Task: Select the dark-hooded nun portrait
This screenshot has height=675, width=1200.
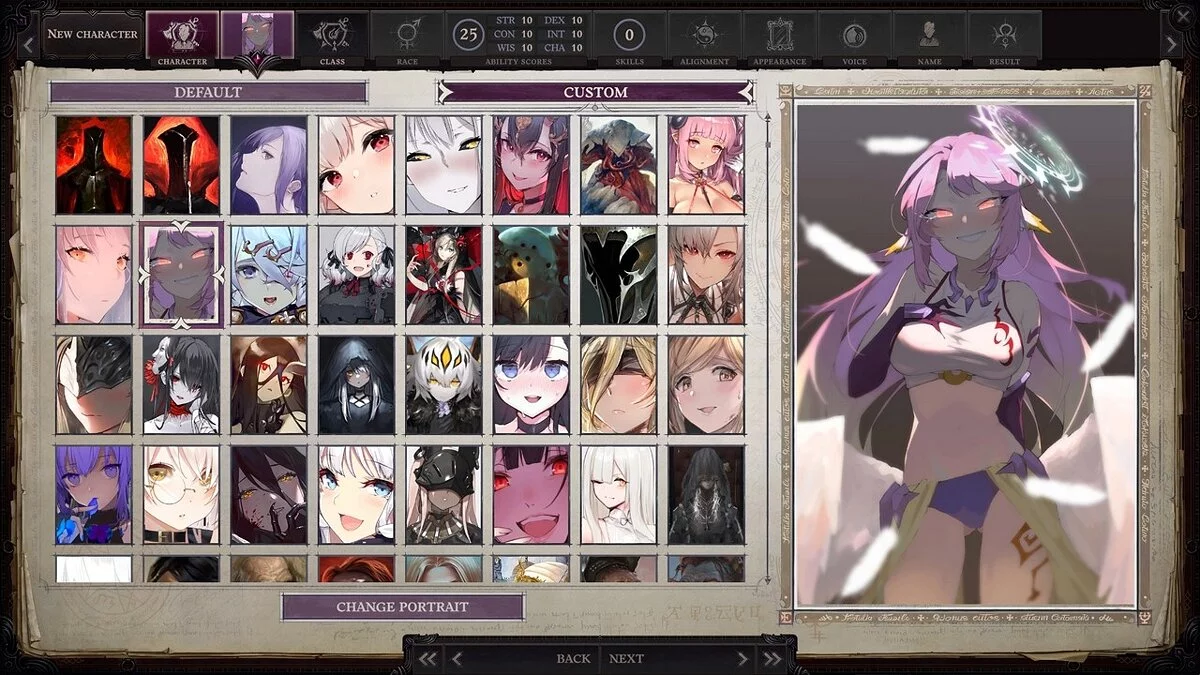Action: click(x=356, y=385)
